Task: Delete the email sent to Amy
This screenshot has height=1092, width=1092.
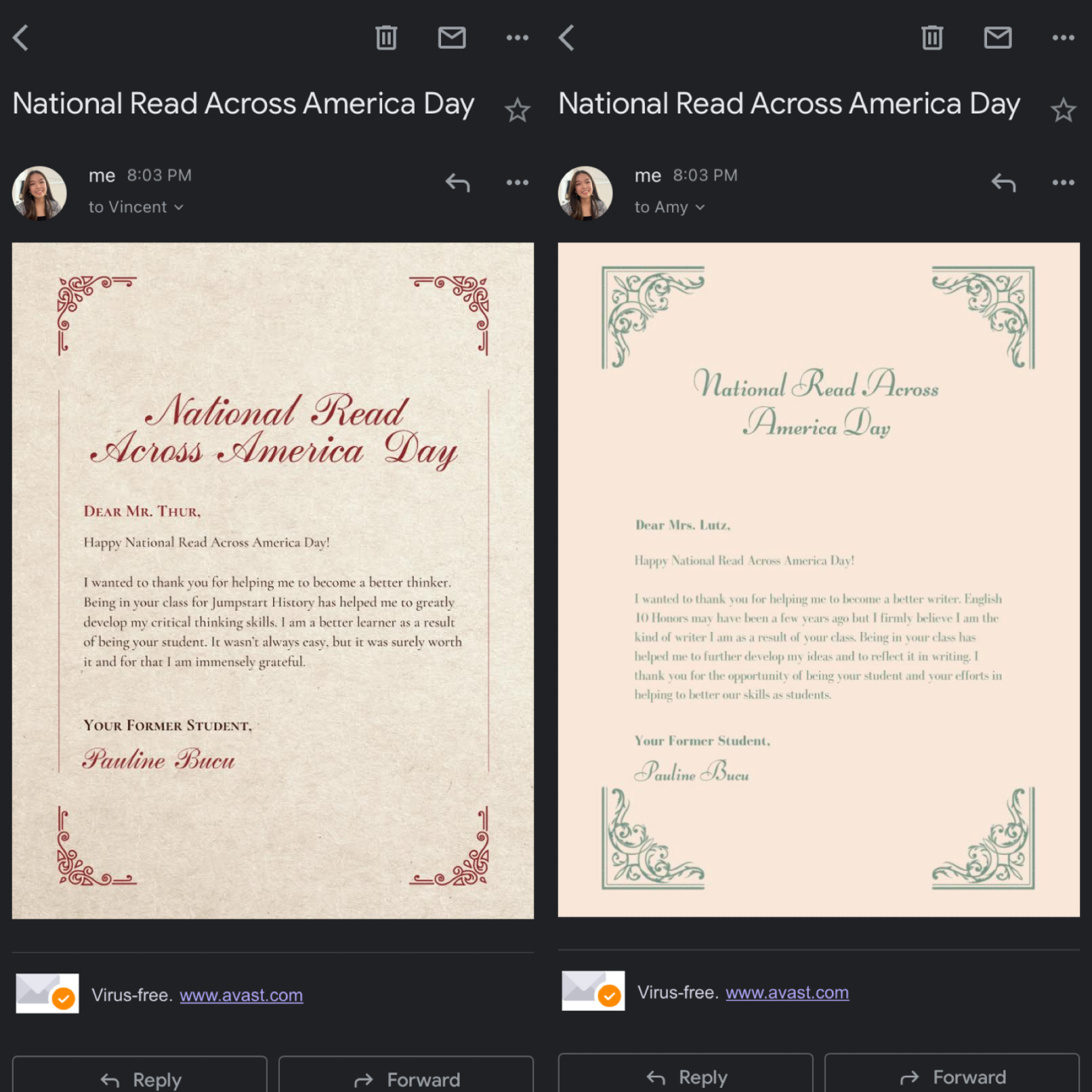Action: (x=932, y=38)
